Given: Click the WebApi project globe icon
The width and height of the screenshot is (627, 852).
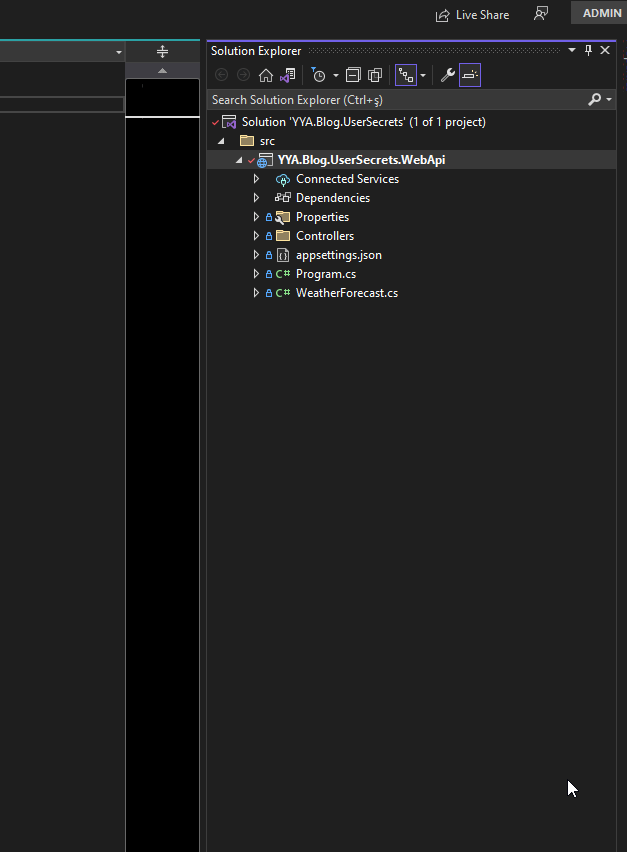Looking at the screenshot, I should [265, 160].
